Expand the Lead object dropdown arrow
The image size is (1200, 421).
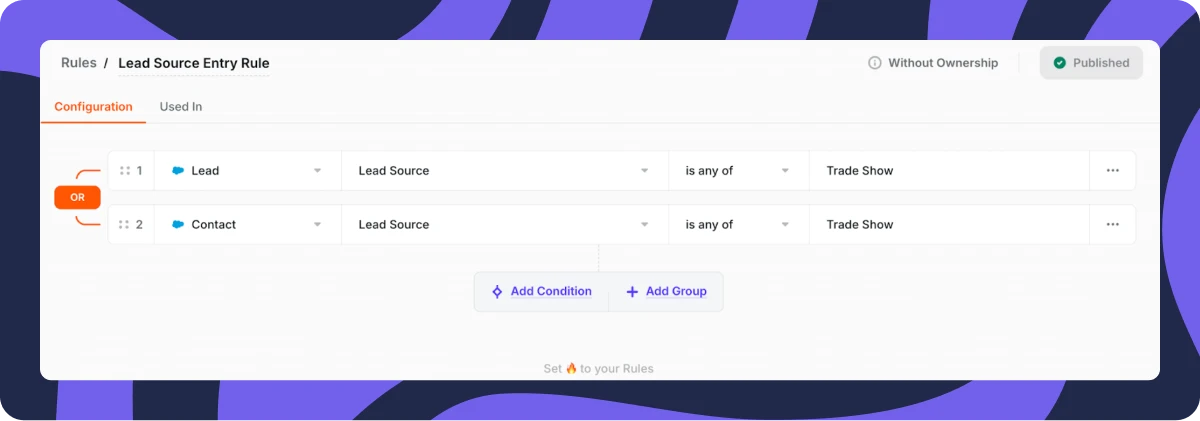coord(317,171)
